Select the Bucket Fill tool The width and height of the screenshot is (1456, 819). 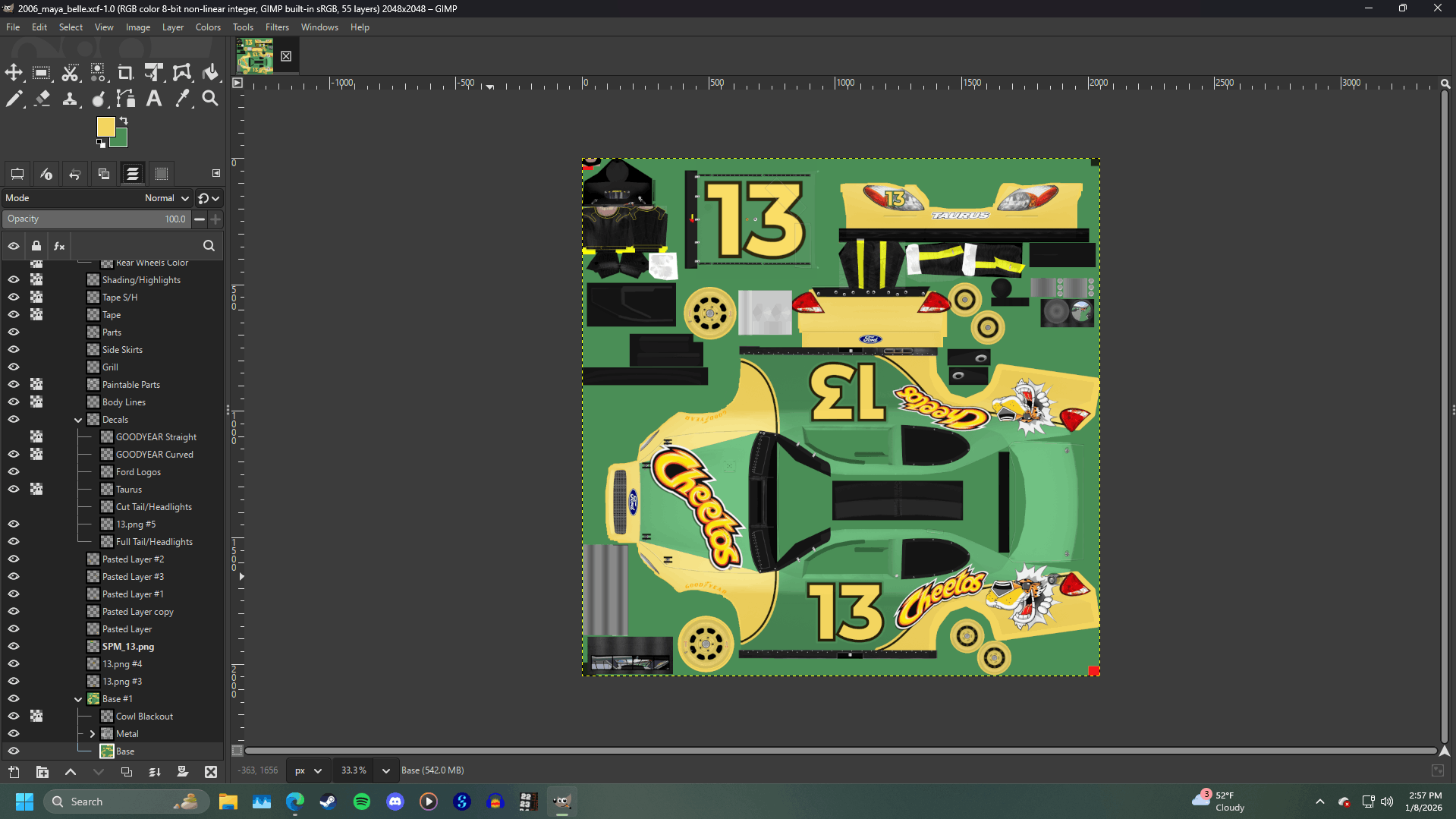(x=210, y=73)
